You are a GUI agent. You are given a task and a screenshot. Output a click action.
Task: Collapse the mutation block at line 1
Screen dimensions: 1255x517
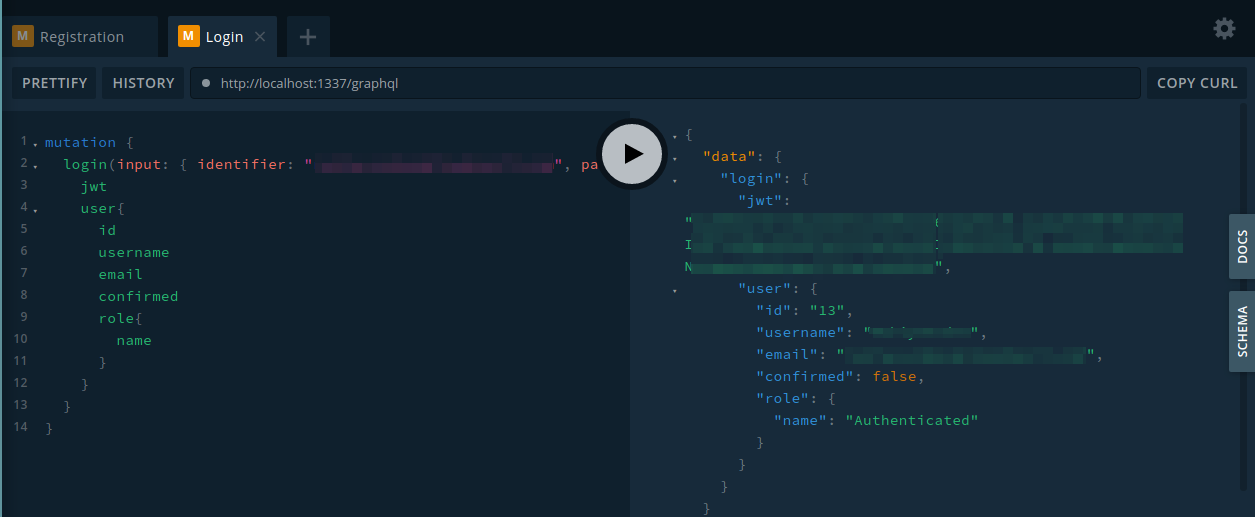(36, 144)
